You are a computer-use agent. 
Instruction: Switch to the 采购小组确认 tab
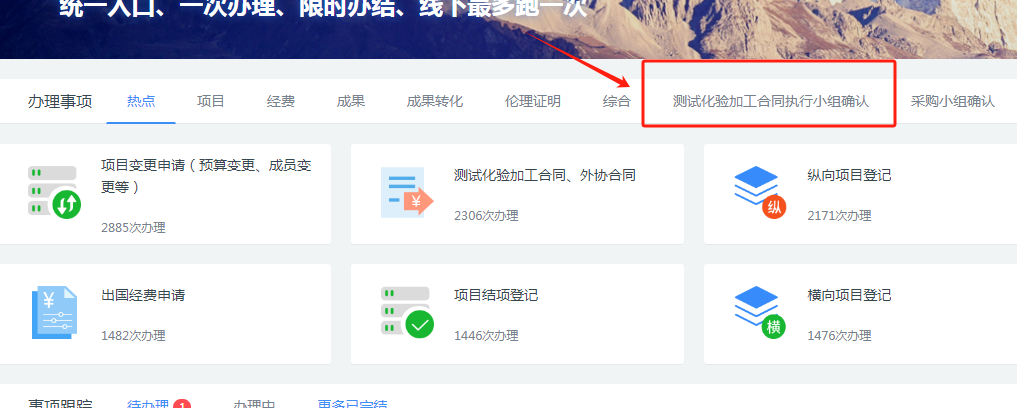[952, 101]
